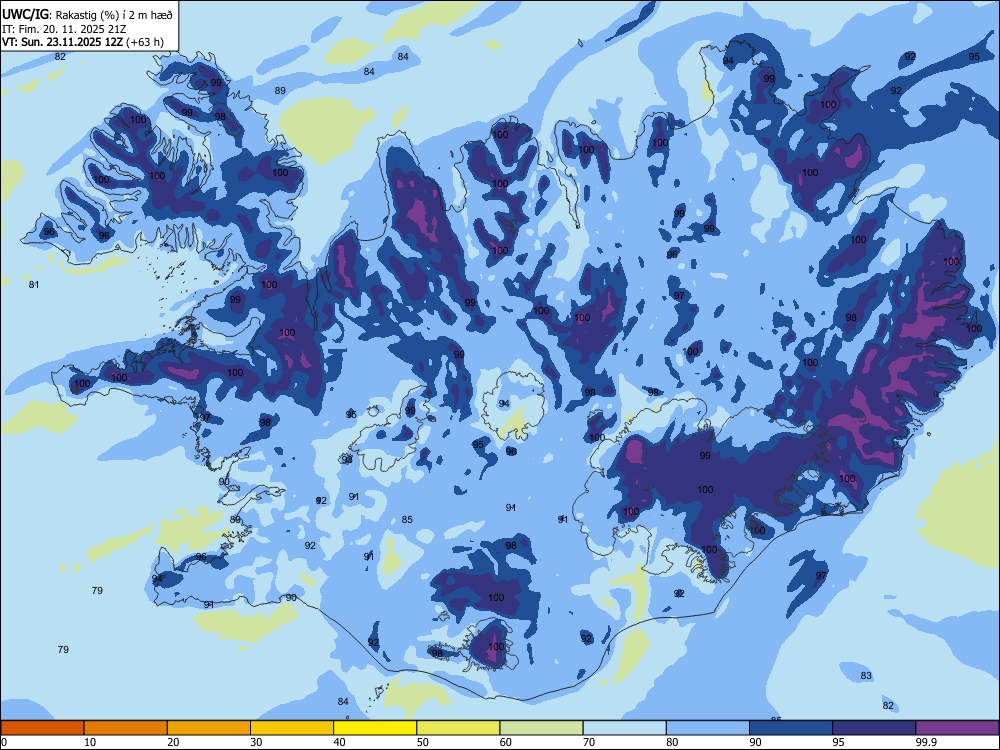Click the "81" humidity value over the western sea
1000x750 pixels.
[x=34, y=284]
